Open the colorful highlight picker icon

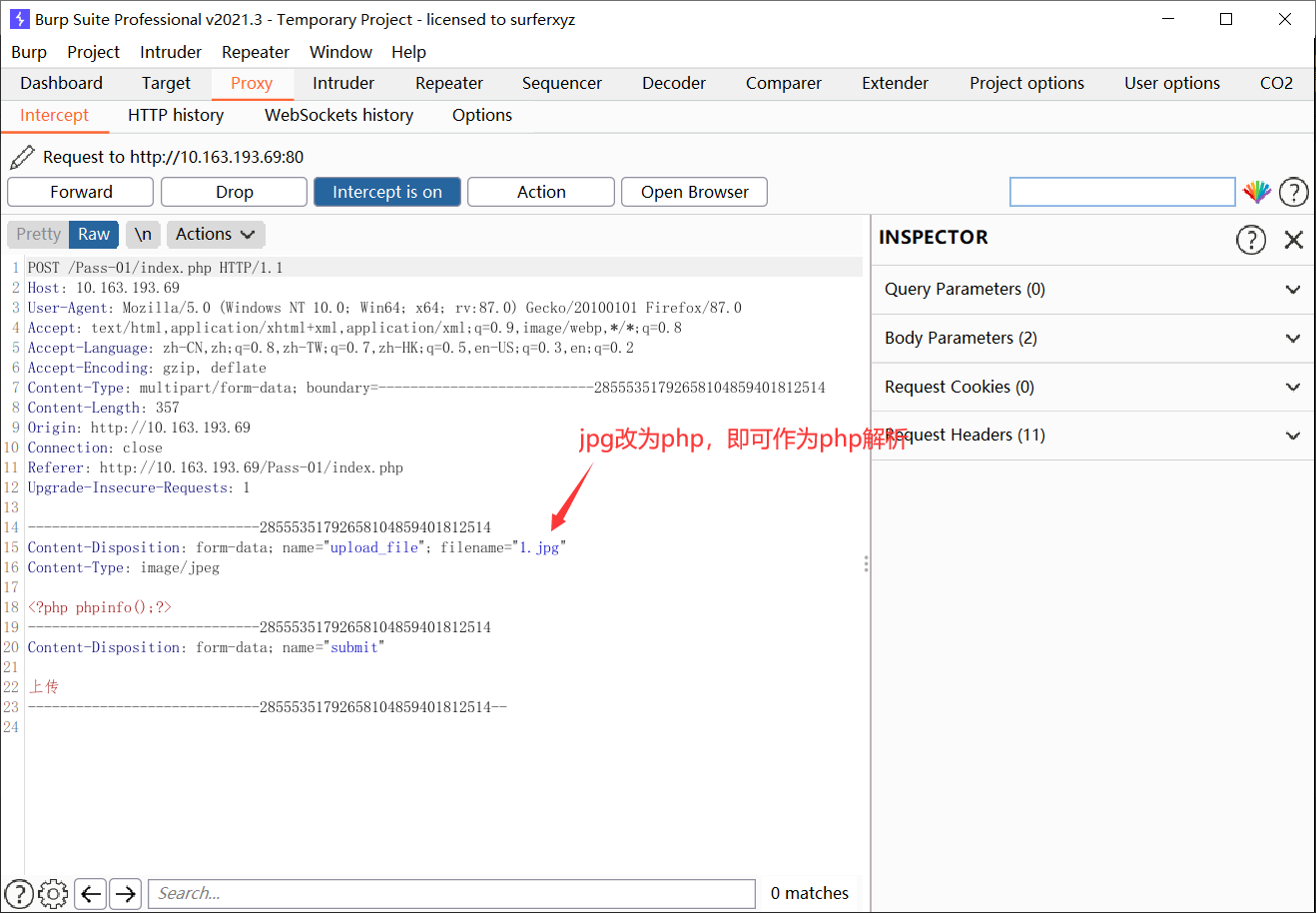click(x=1256, y=192)
